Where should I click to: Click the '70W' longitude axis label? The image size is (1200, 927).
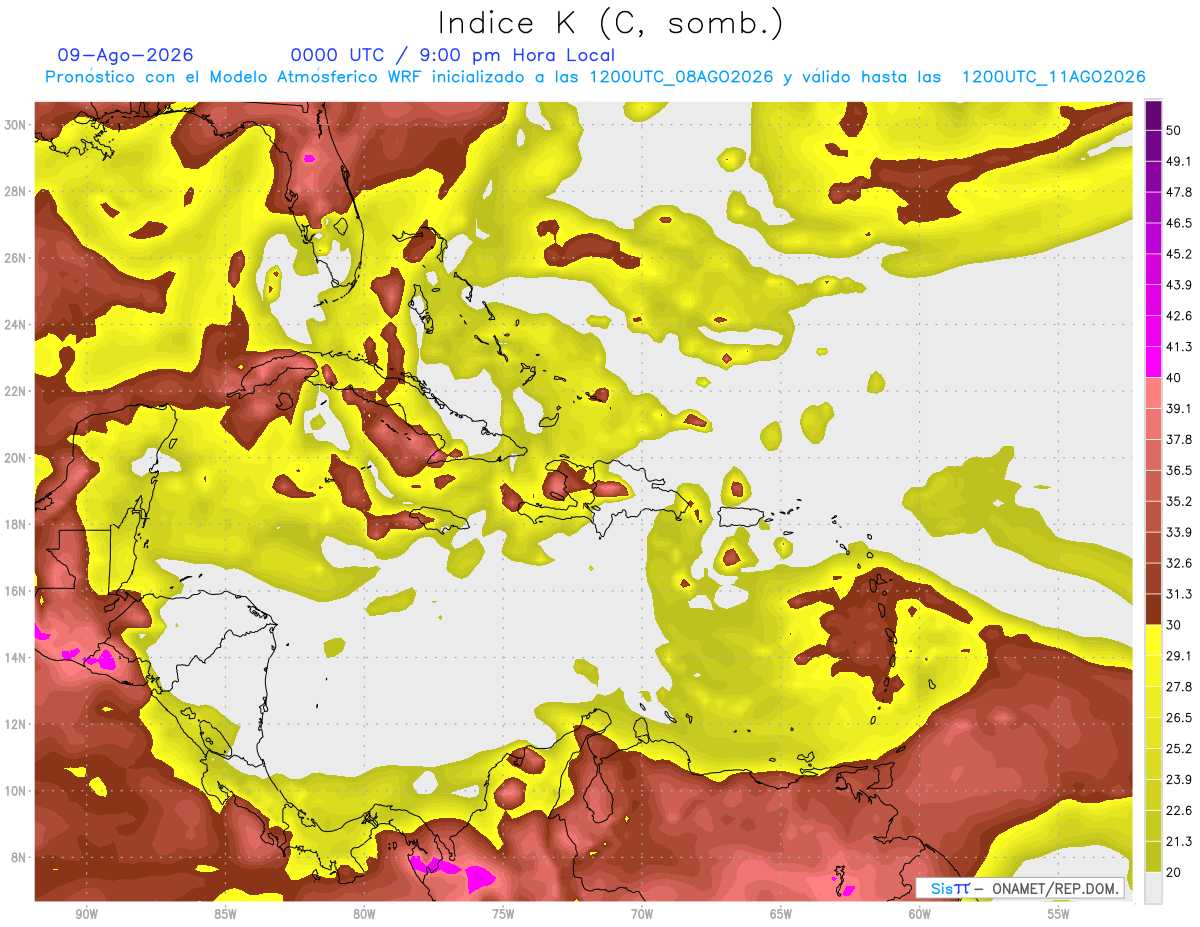642,914
